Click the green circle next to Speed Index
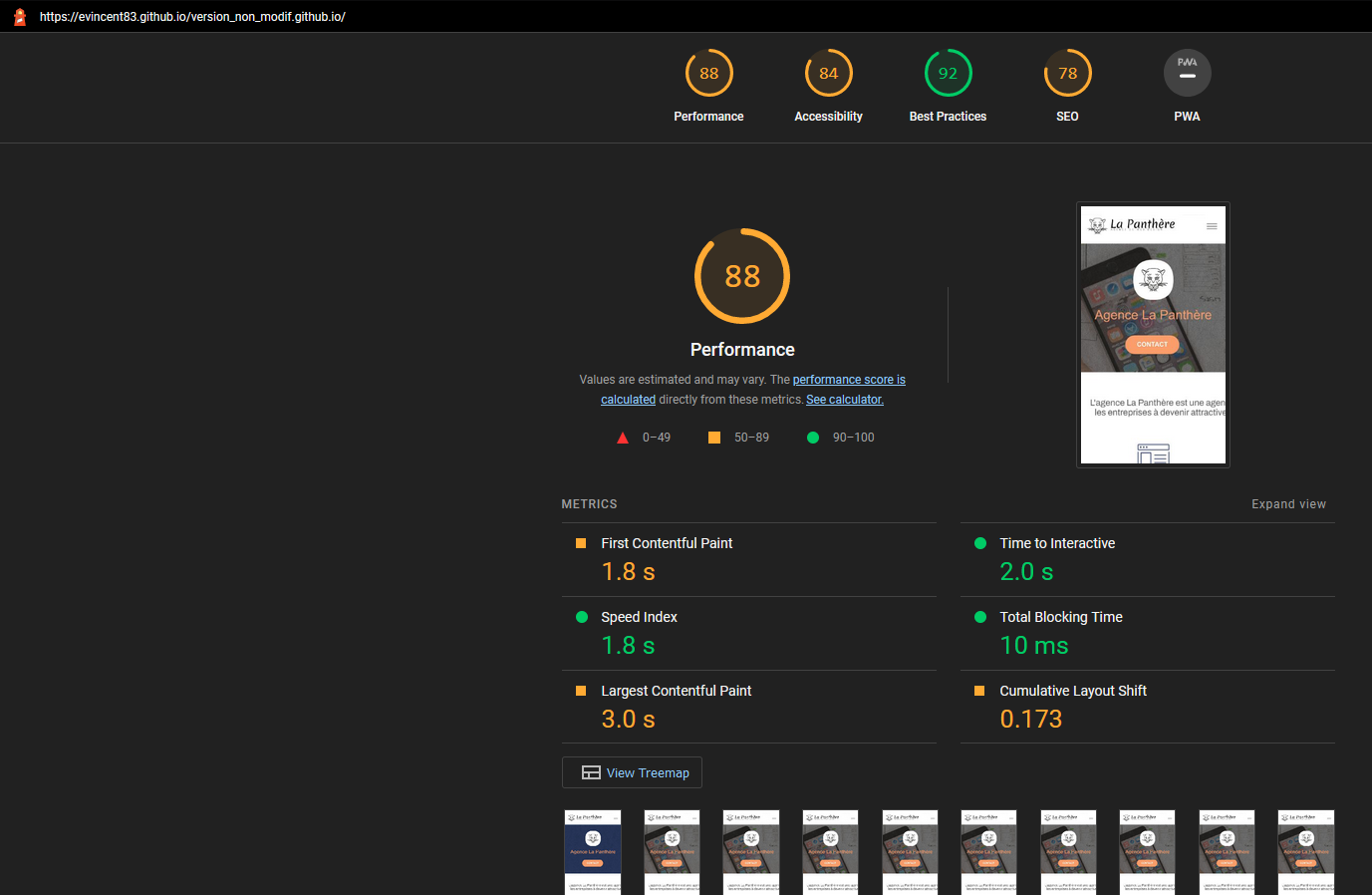1372x895 pixels. pos(582,617)
